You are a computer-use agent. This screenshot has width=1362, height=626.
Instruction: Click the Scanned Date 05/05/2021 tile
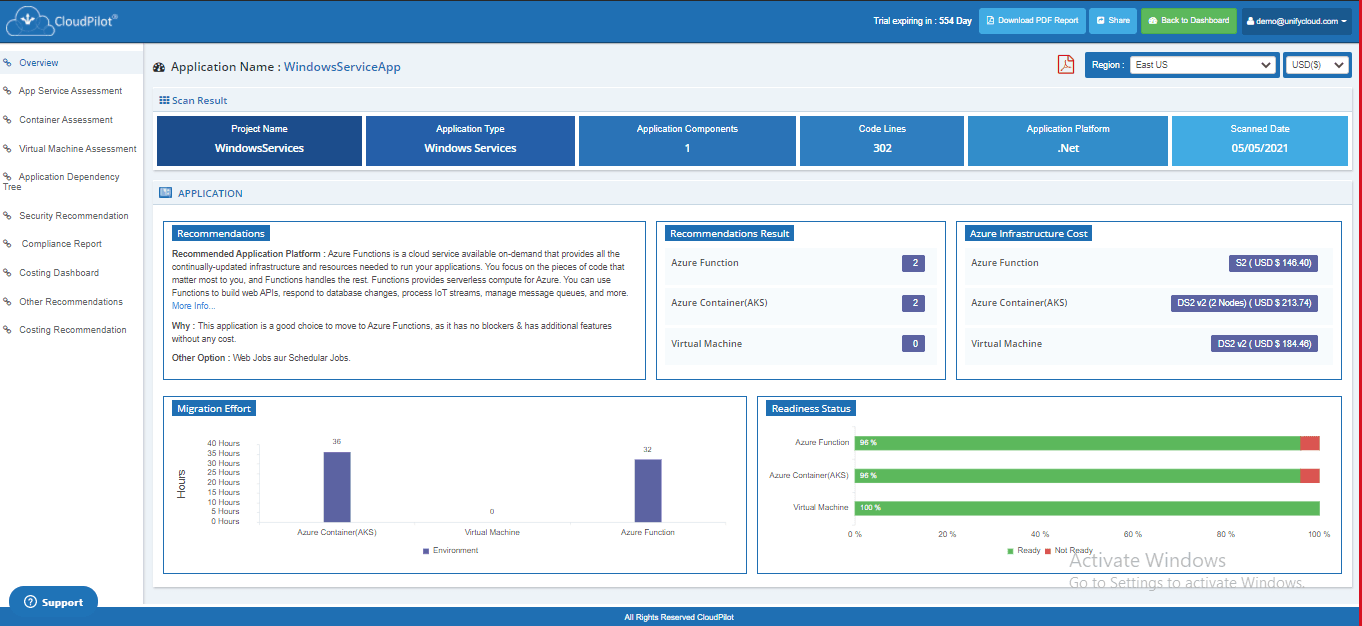(1260, 141)
